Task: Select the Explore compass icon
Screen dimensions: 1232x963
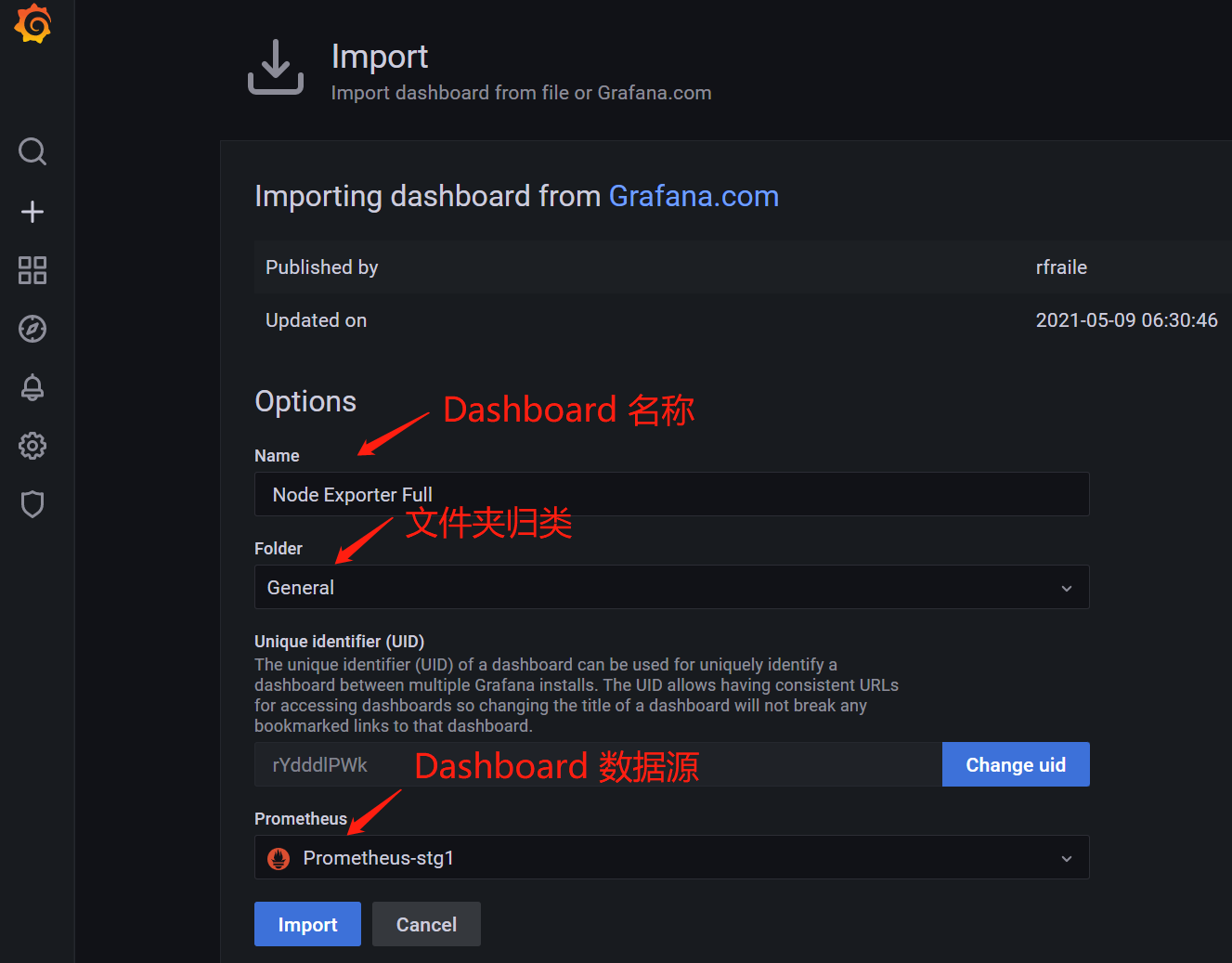Action: [32, 329]
